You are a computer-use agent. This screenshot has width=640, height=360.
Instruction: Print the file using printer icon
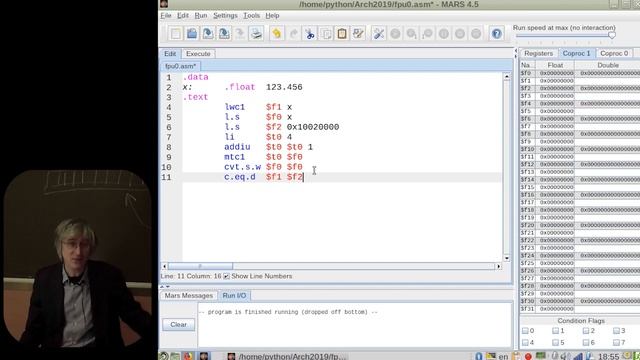[256, 33]
